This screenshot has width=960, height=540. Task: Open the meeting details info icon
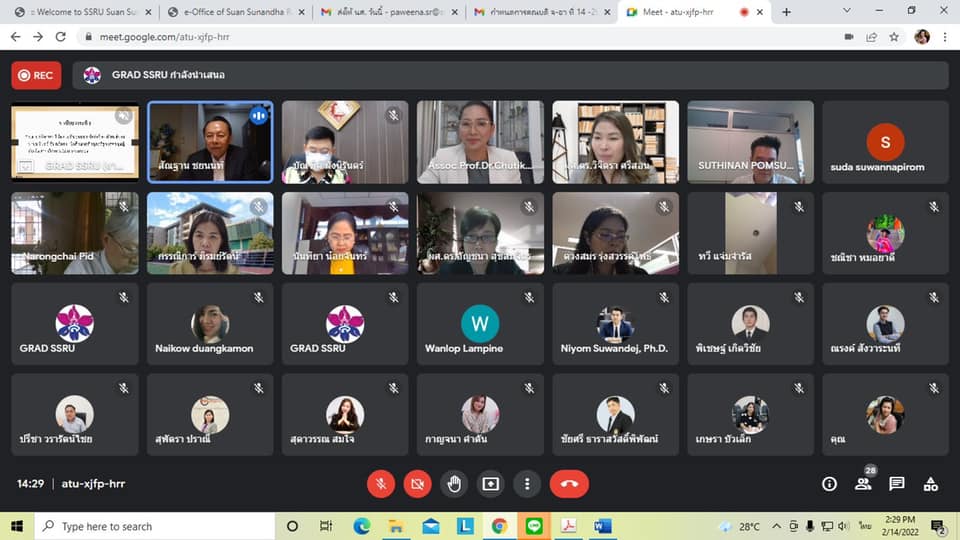[829, 484]
